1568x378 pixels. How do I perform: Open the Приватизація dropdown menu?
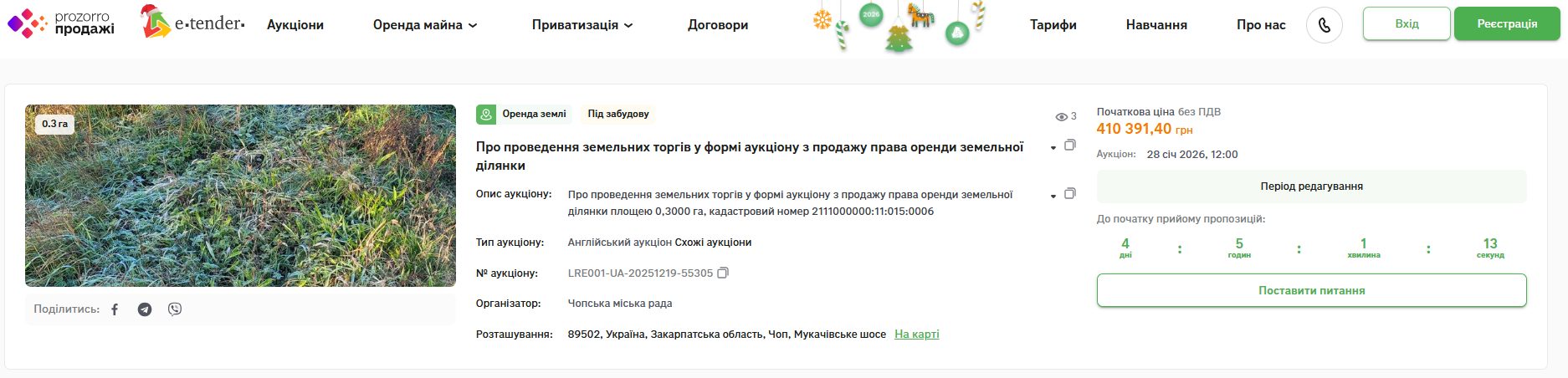point(582,25)
